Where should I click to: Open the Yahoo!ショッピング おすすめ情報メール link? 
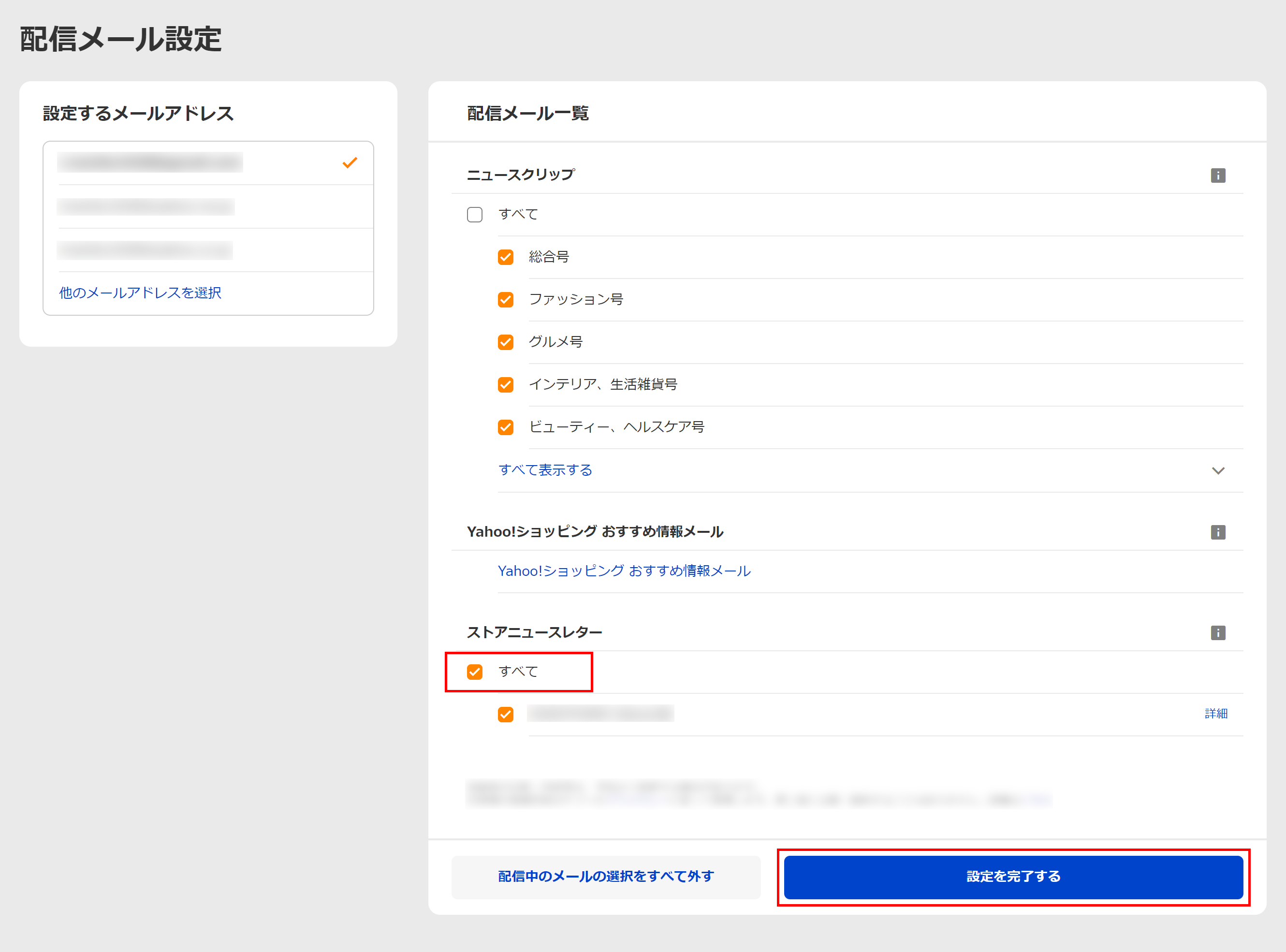click(624, 571)
